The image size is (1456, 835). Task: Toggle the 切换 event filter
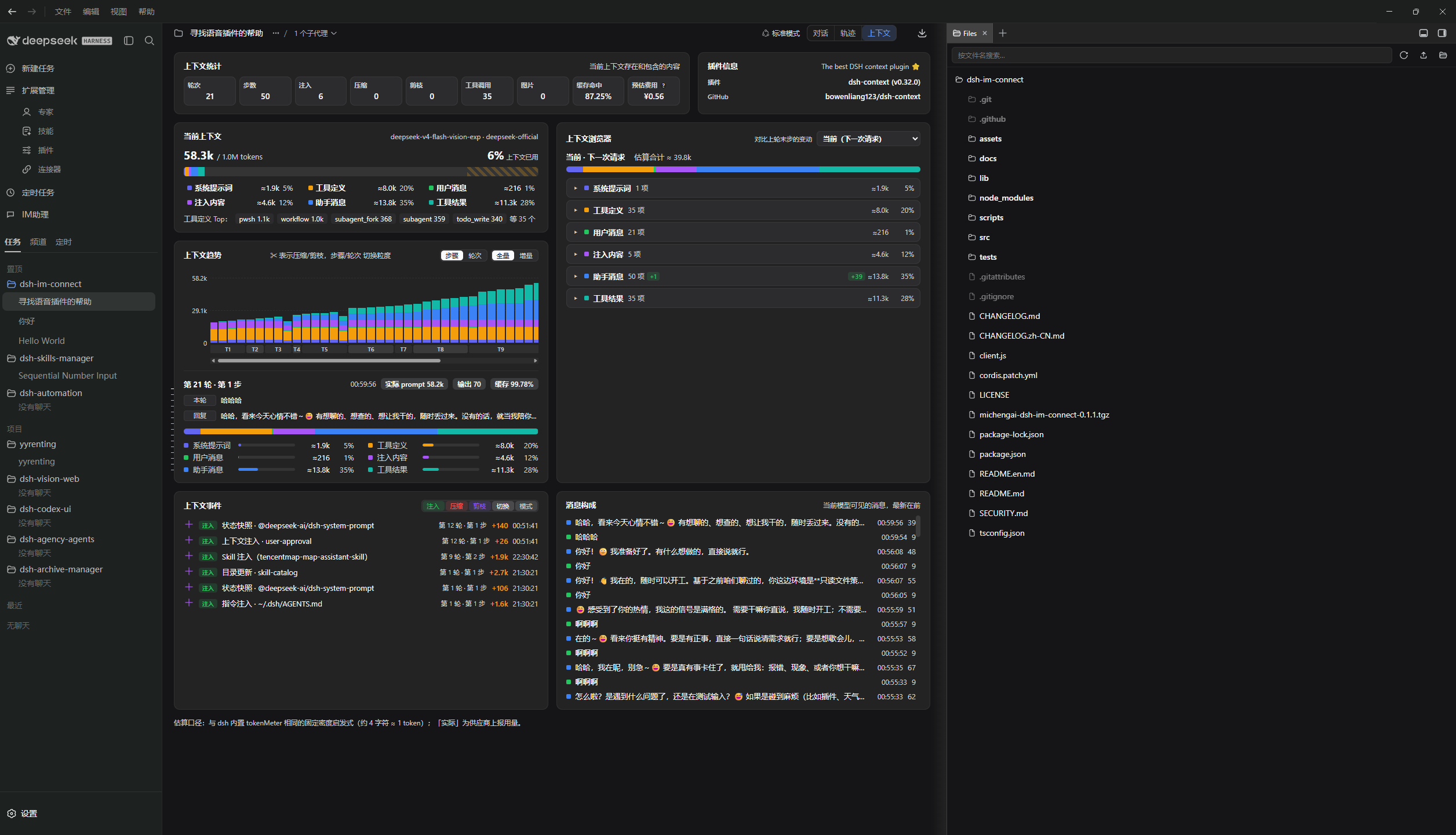pos(503,506)
